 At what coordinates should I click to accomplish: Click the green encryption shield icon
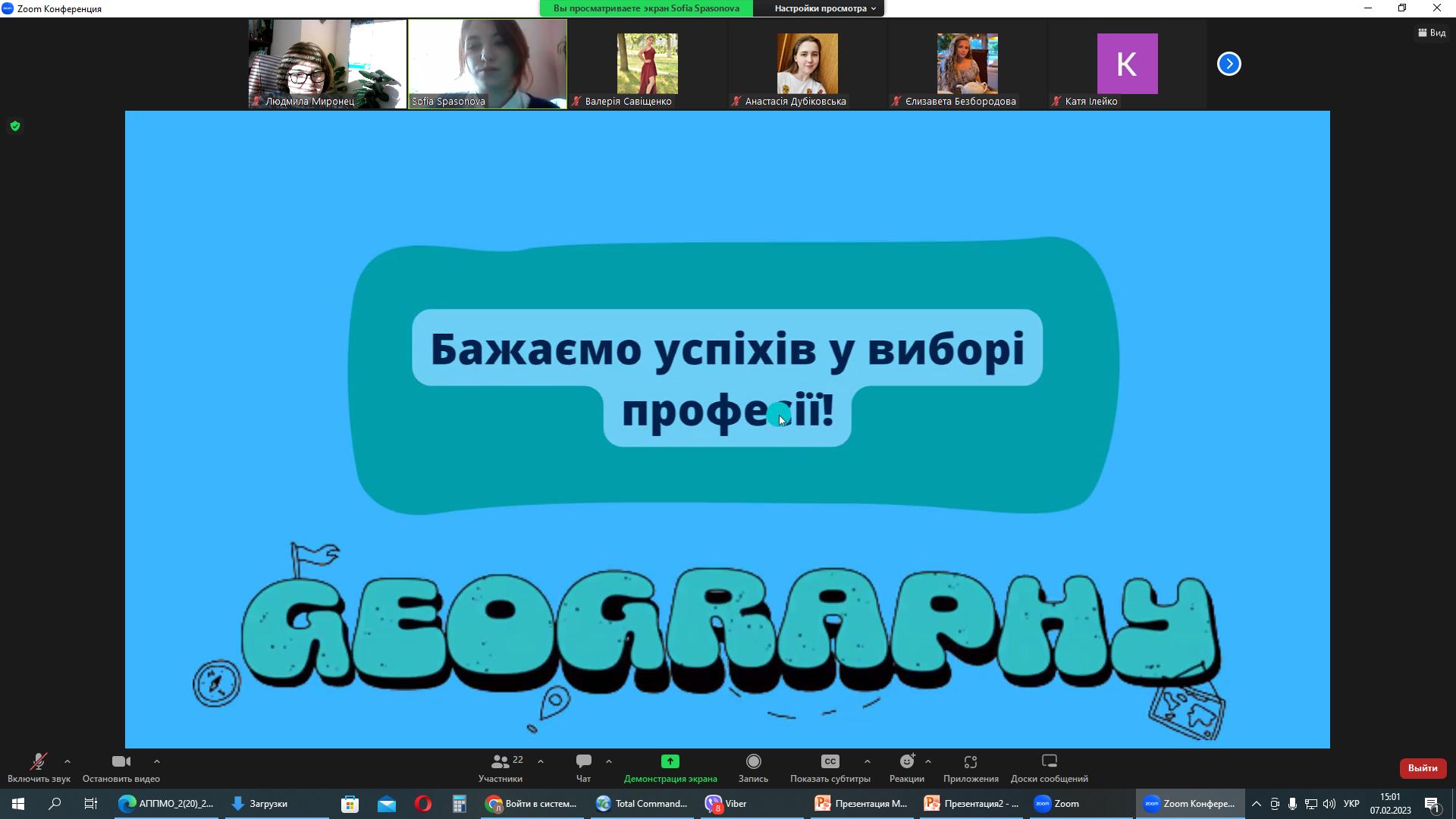15,126
